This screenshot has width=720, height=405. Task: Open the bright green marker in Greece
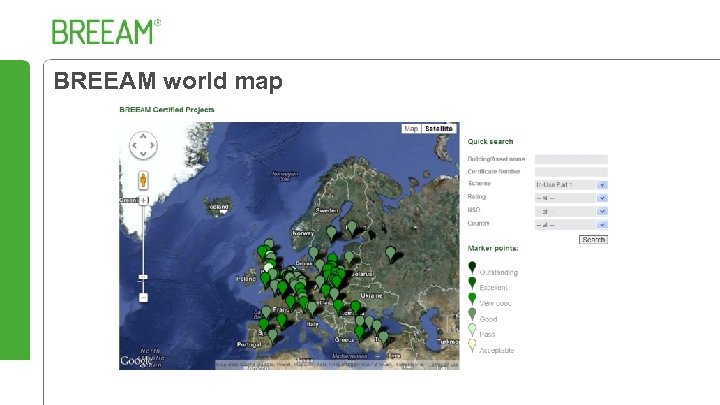tap(360, 333)
